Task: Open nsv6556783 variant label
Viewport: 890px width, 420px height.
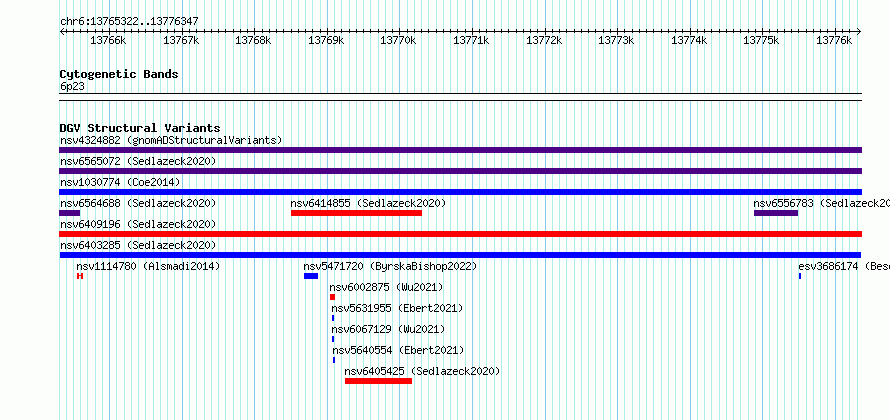Action: click(x=821, y=203)
